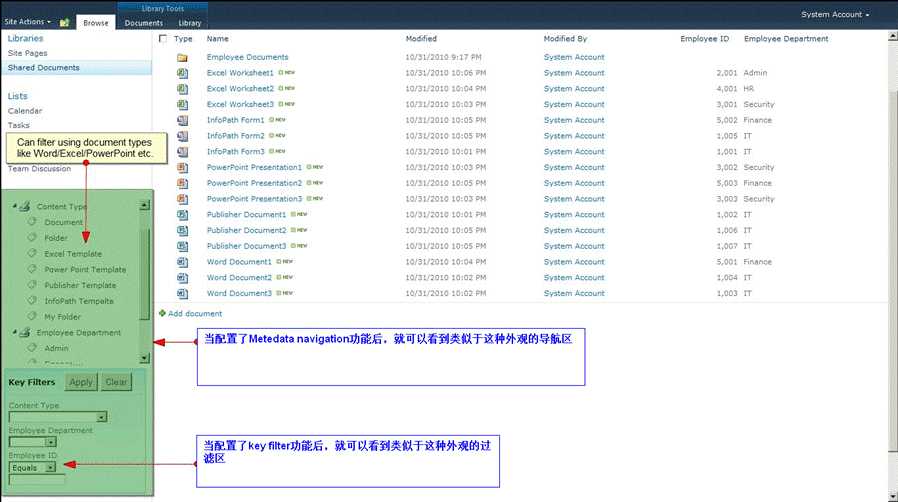The height and width of the screenshot is (502, 898).
Task: Collapse the Employee Department tree node
Action: coord(14,331)
